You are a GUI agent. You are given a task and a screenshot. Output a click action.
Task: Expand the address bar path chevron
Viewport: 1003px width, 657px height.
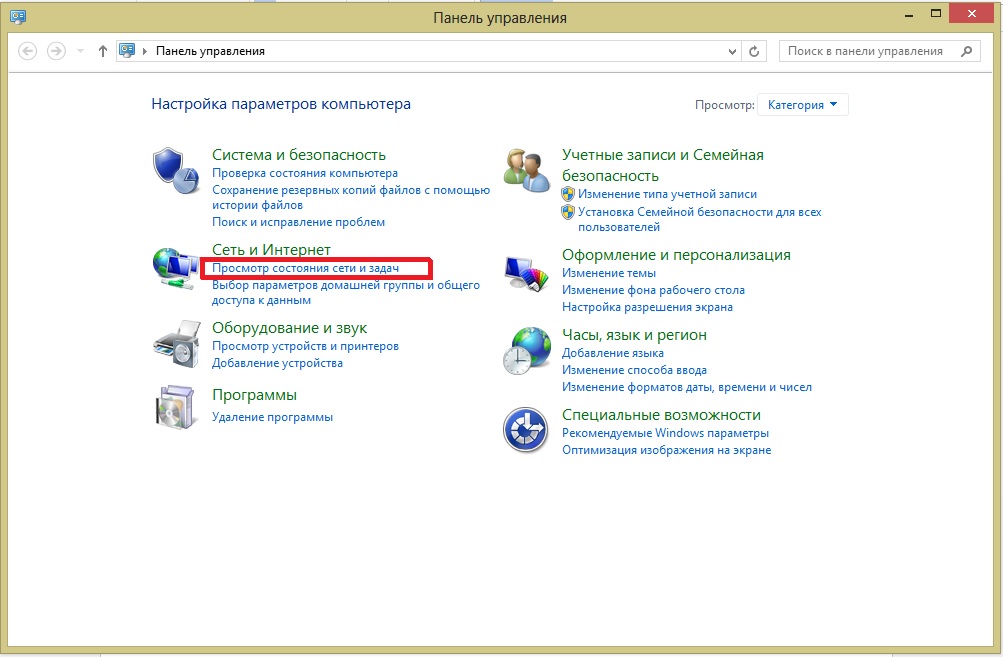pyautogui.click(x=145, y=51)
